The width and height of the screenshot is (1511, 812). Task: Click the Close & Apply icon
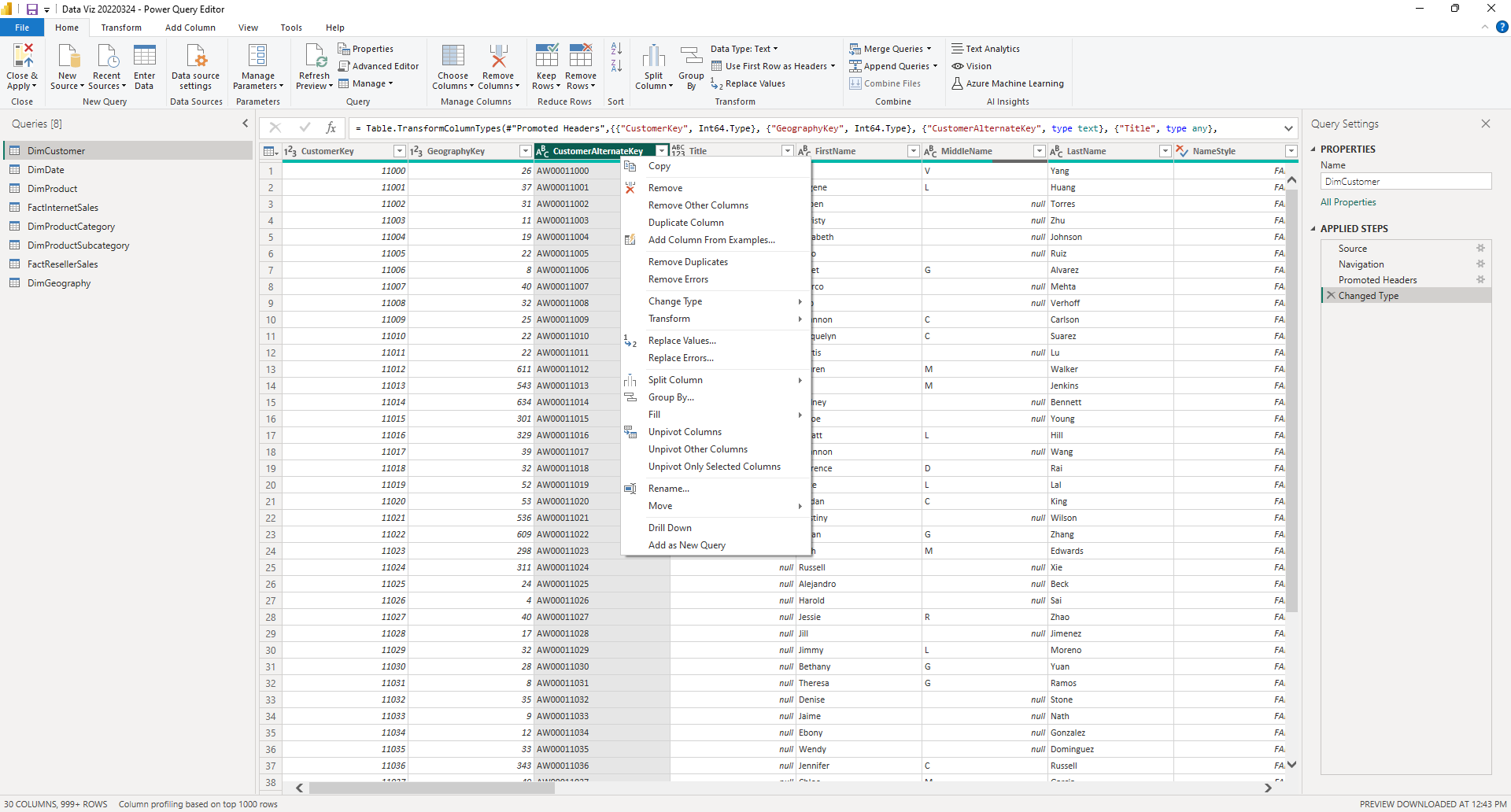pos(22,57)
